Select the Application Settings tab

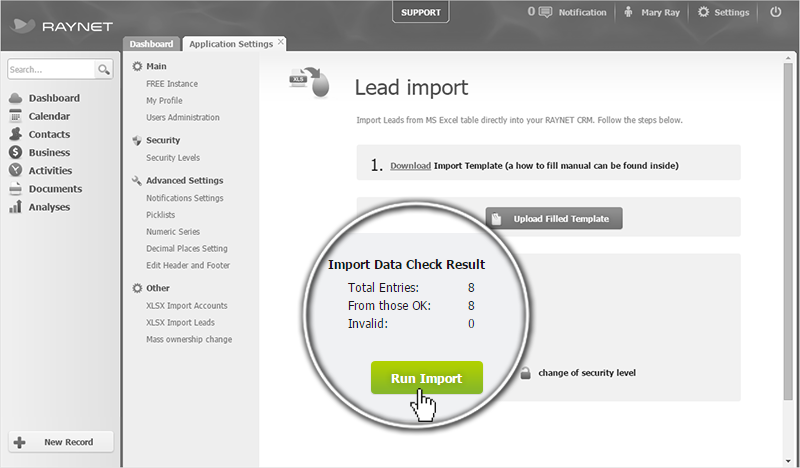231,44
